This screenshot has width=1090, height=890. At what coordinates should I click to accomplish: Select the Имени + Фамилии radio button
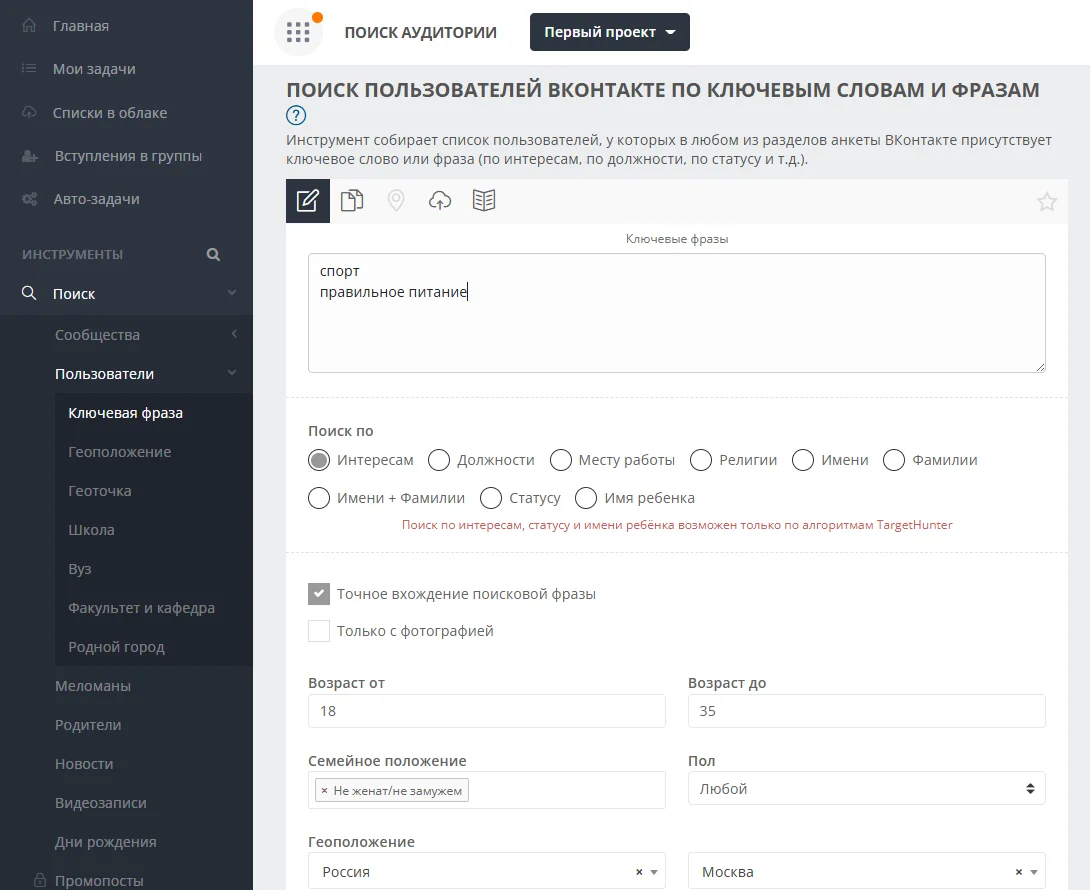319,498
